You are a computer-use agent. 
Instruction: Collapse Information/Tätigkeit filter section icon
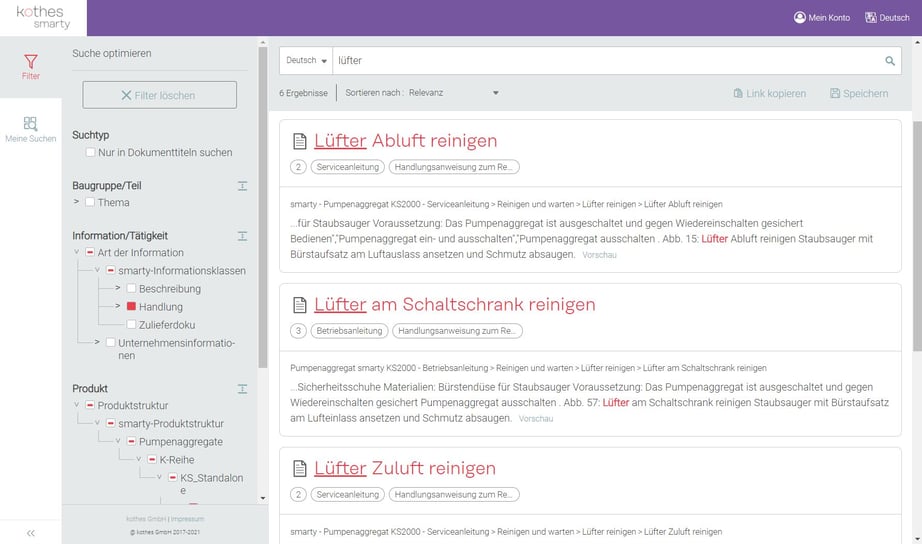[242, 236]
